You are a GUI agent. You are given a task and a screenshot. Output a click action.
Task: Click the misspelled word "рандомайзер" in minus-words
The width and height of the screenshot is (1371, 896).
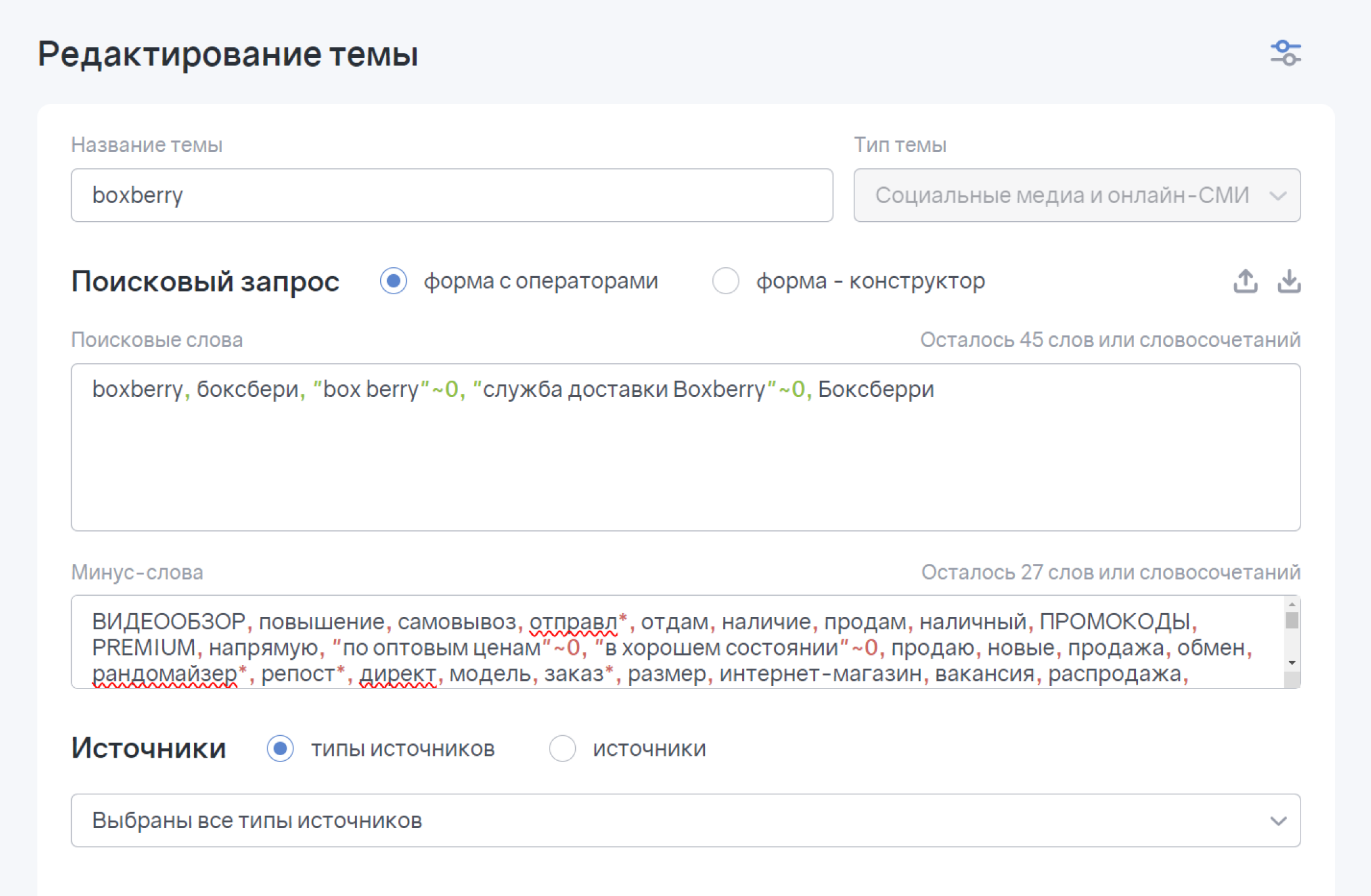[x=165, y=674]
